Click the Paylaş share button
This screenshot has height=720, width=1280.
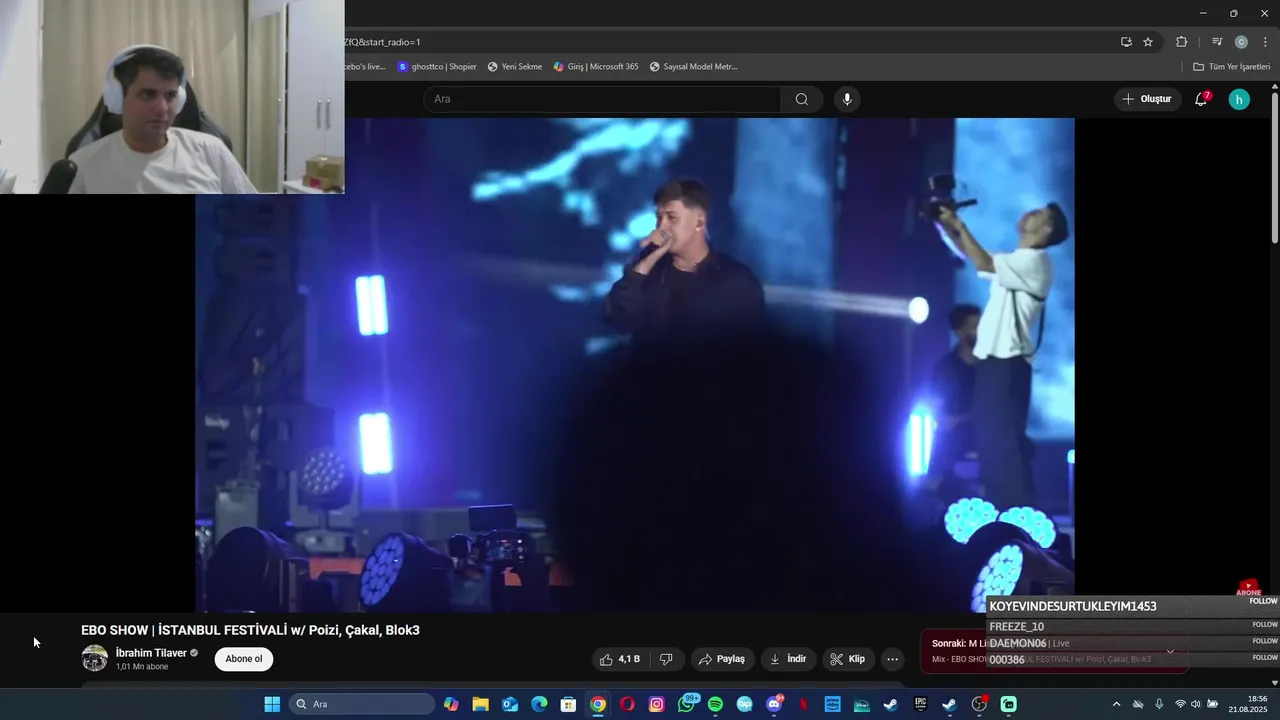click(x=722, y=659)
